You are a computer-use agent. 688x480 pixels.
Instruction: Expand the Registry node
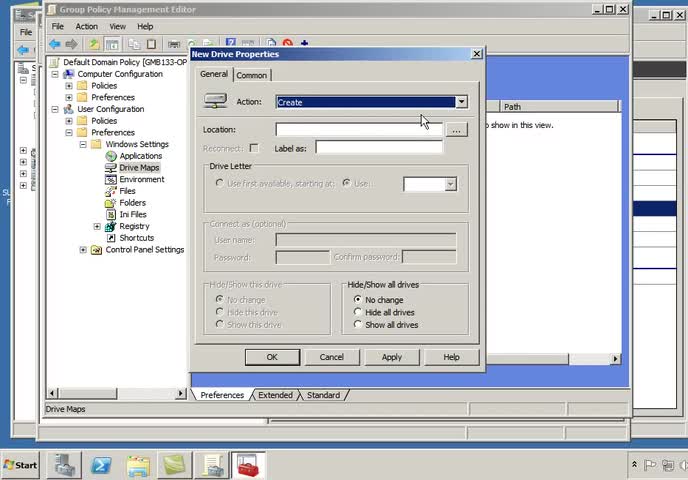(97, 226)
